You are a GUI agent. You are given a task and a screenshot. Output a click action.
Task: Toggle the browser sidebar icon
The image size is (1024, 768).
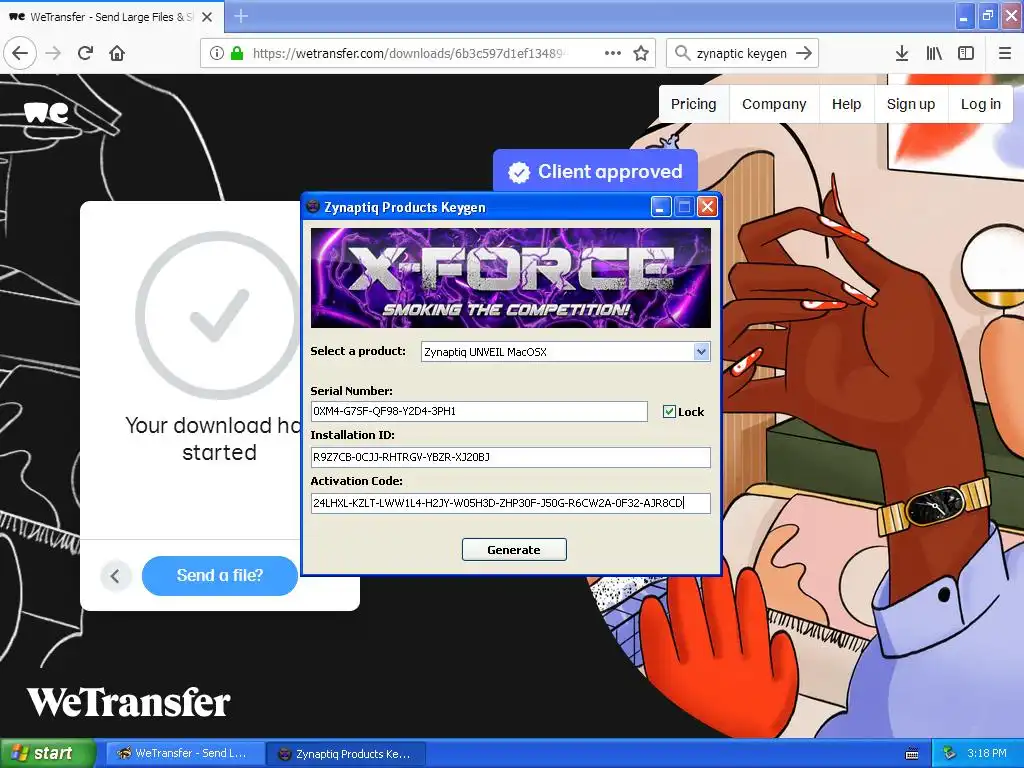pyautogui.click(x=966, y=53)
